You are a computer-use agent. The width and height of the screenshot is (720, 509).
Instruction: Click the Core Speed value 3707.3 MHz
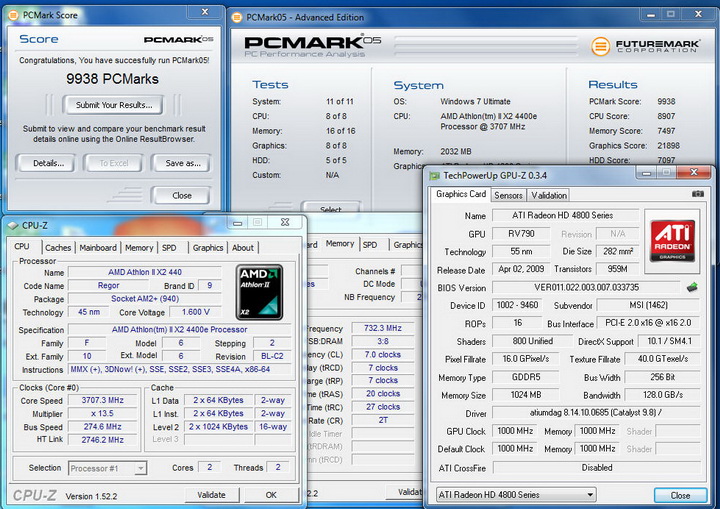click(x=102, y=400)
